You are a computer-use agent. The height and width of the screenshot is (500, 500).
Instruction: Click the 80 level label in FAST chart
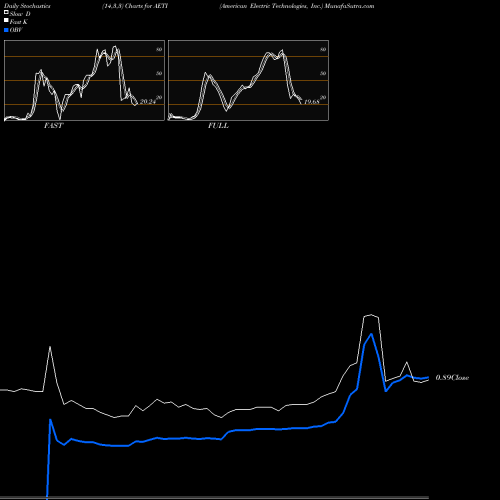pyautogui.click(x=159, y=49)
